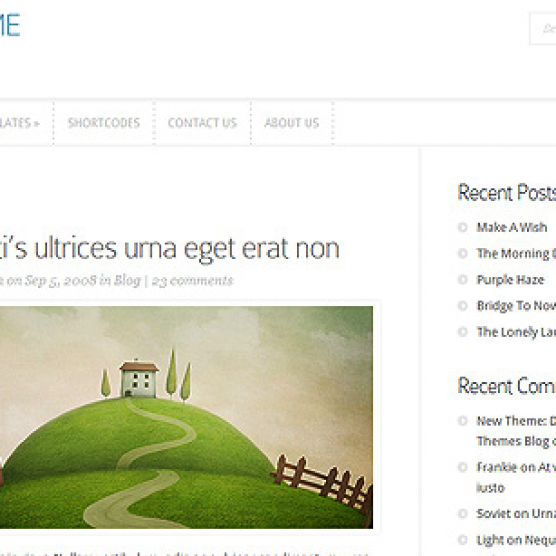This screenshot has height=556, width=556.
Task: Open the post beginning 'Bridge To'
Action: point(516,306)
